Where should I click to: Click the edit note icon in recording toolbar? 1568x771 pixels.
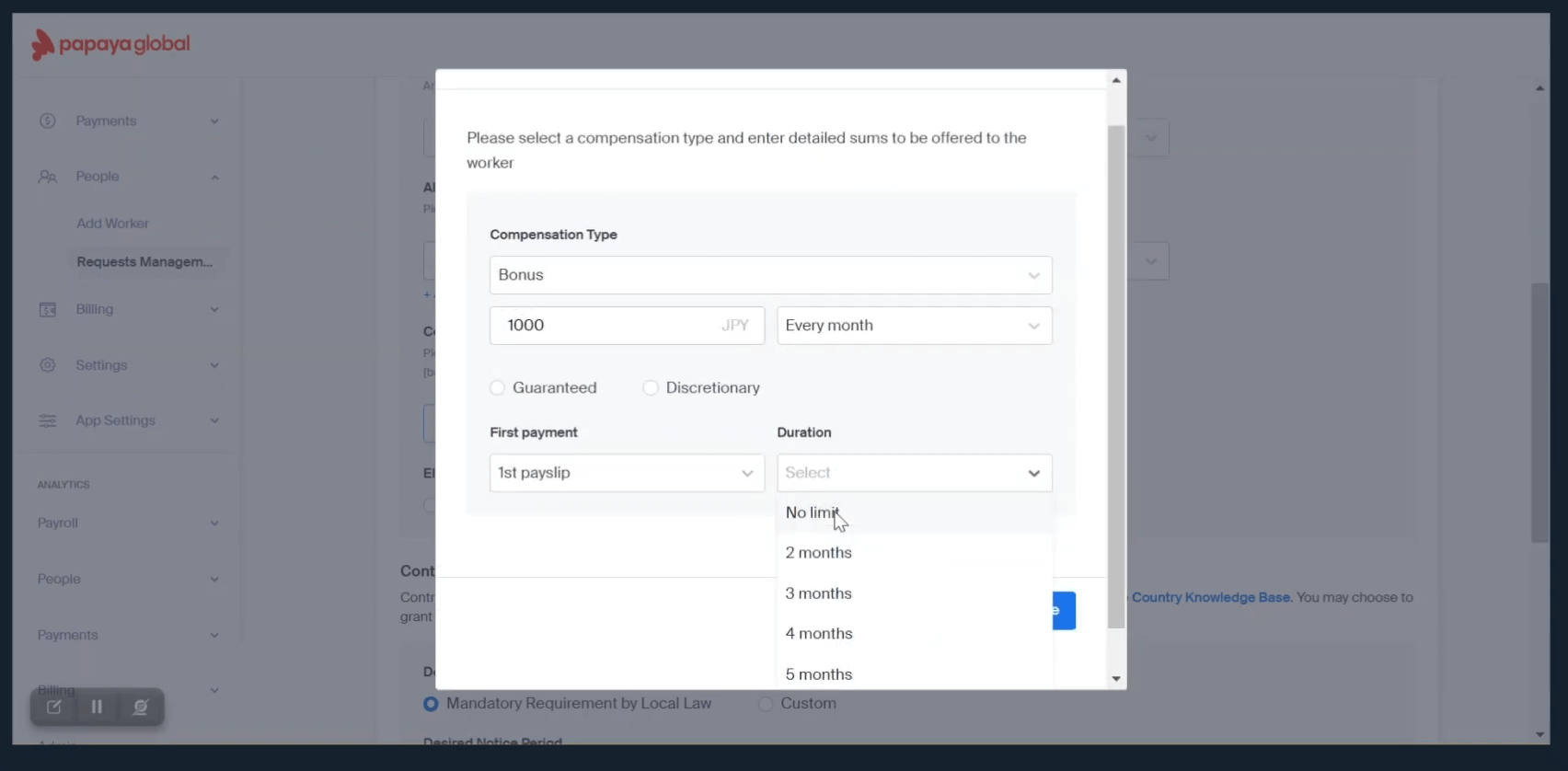[x=54, y=707]
